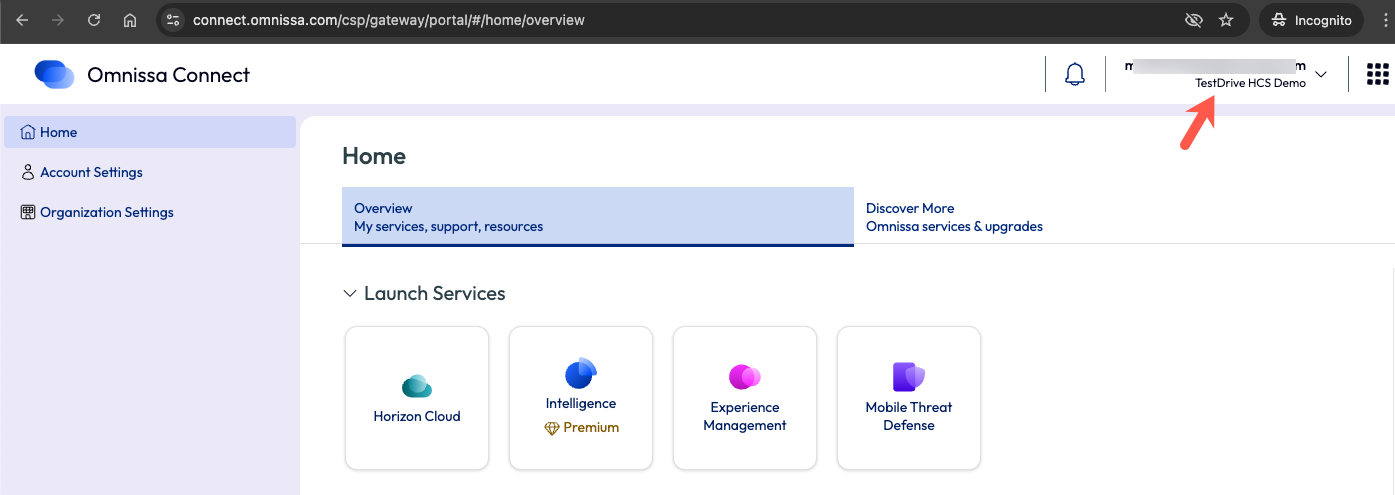Open the Mobile Threat Defense tile

[909, 398]
